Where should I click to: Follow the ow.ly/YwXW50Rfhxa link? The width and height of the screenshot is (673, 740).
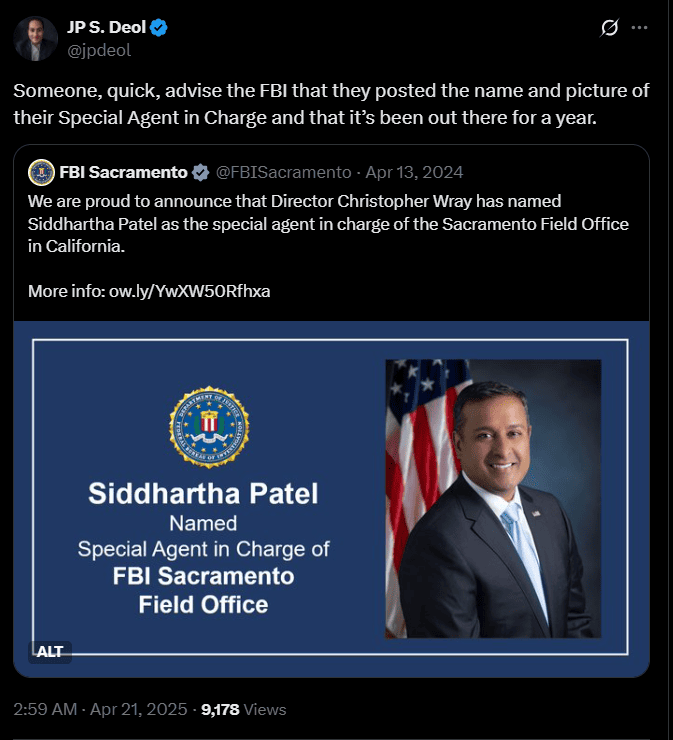point(190,292)
